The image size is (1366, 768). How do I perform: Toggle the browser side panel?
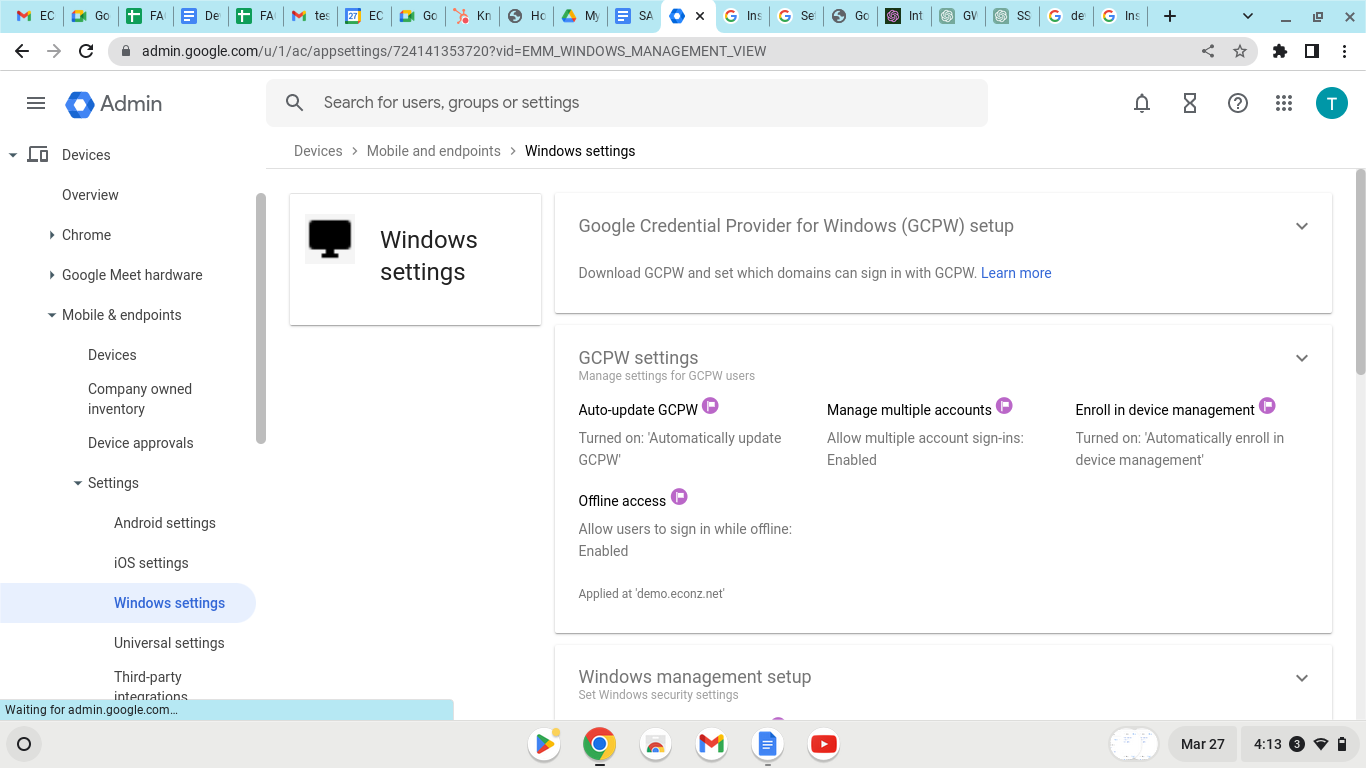1312,51
